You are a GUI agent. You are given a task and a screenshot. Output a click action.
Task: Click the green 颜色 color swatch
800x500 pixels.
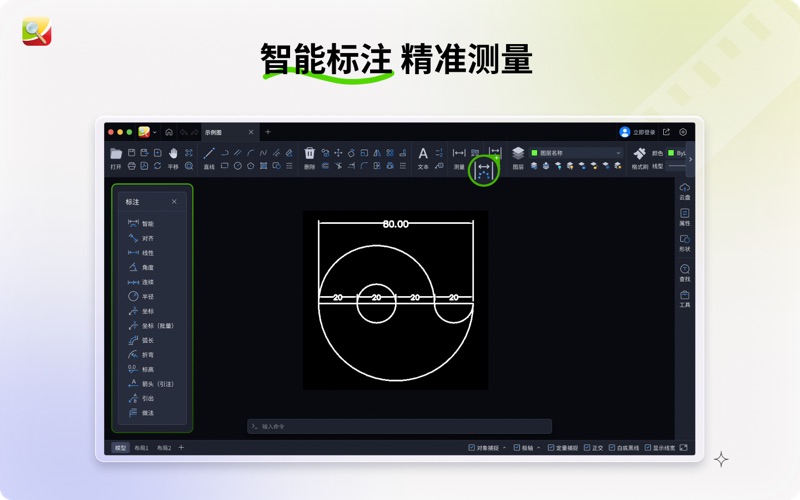click(671, 153)
